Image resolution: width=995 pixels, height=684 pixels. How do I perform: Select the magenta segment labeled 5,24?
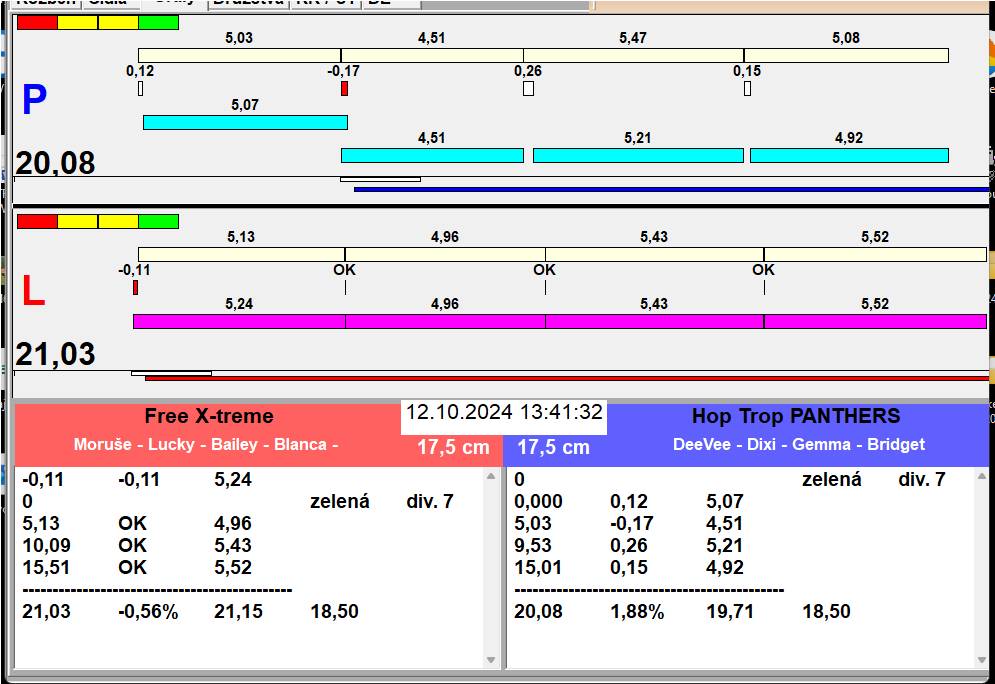[239, 321]
